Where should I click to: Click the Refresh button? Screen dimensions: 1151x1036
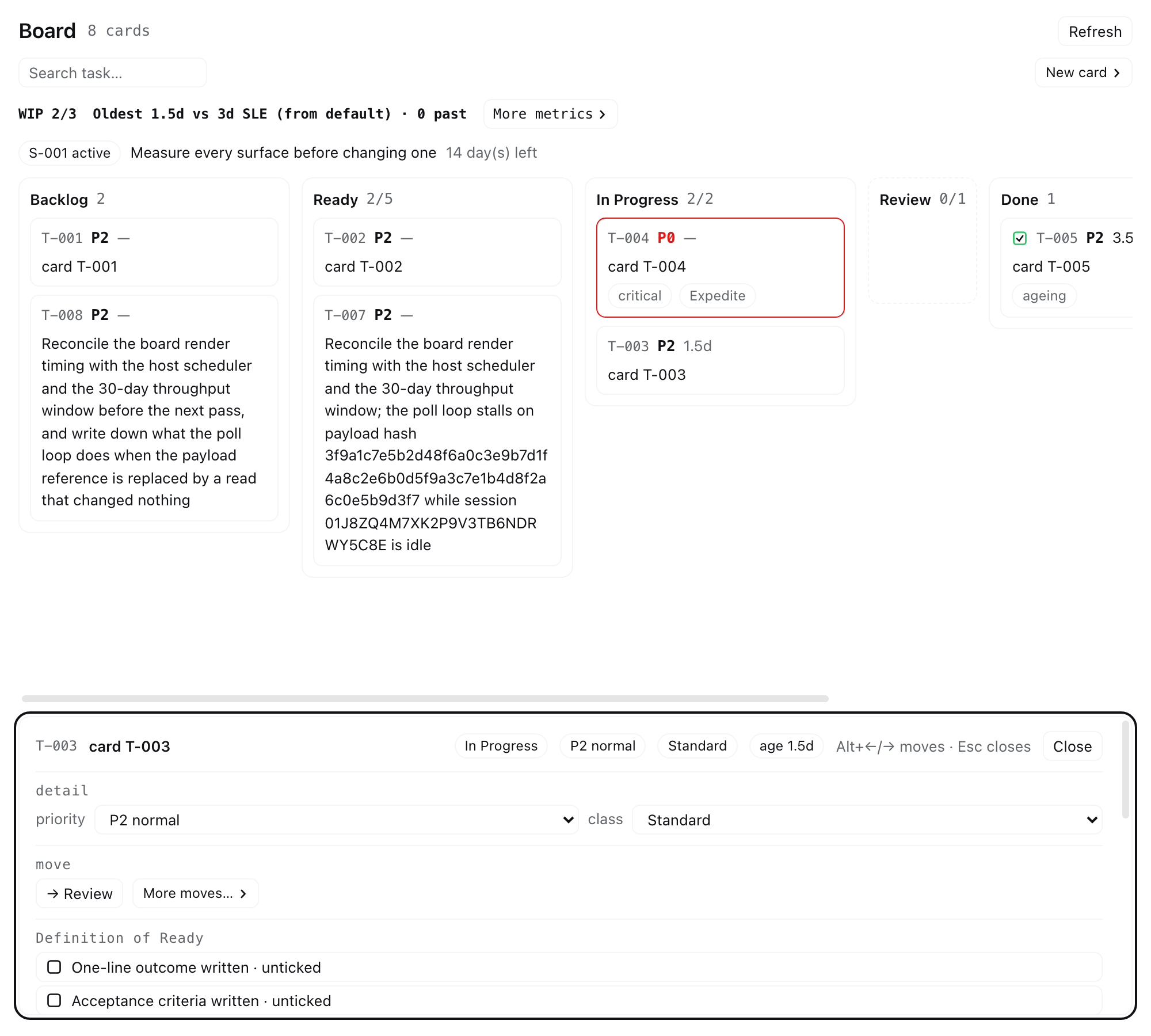coord(1095,31)
